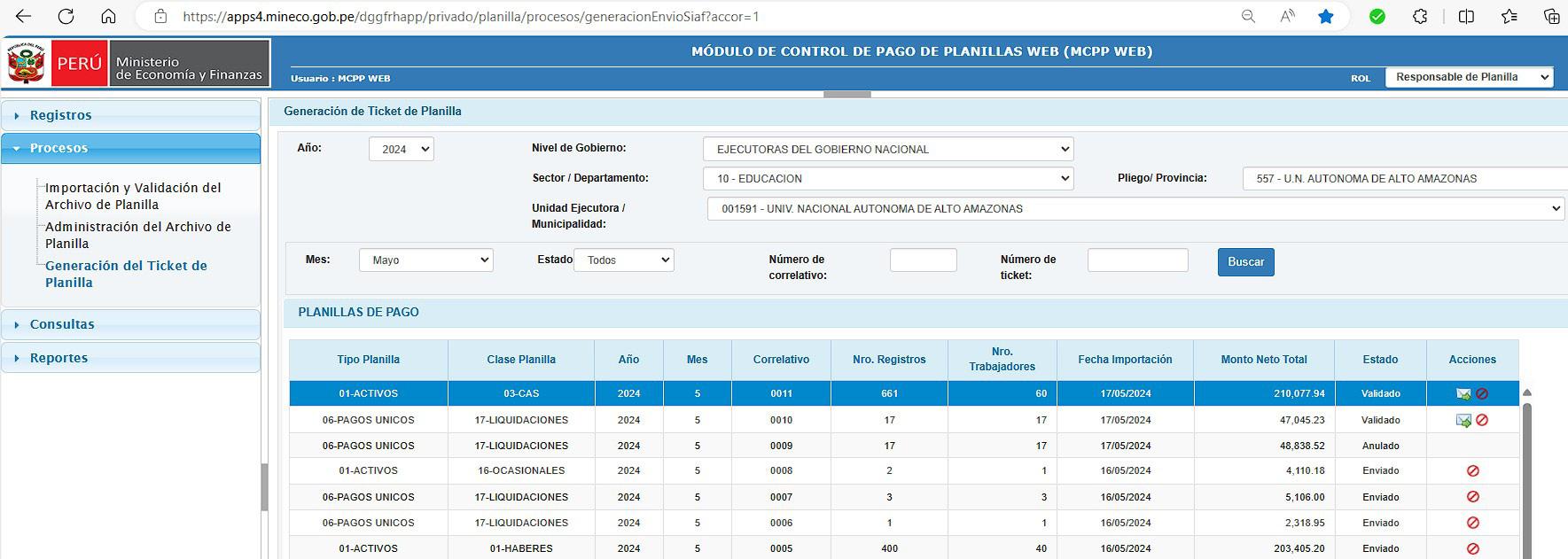Open the Unidad Ejecutora 001591 dropdown

1135,208
